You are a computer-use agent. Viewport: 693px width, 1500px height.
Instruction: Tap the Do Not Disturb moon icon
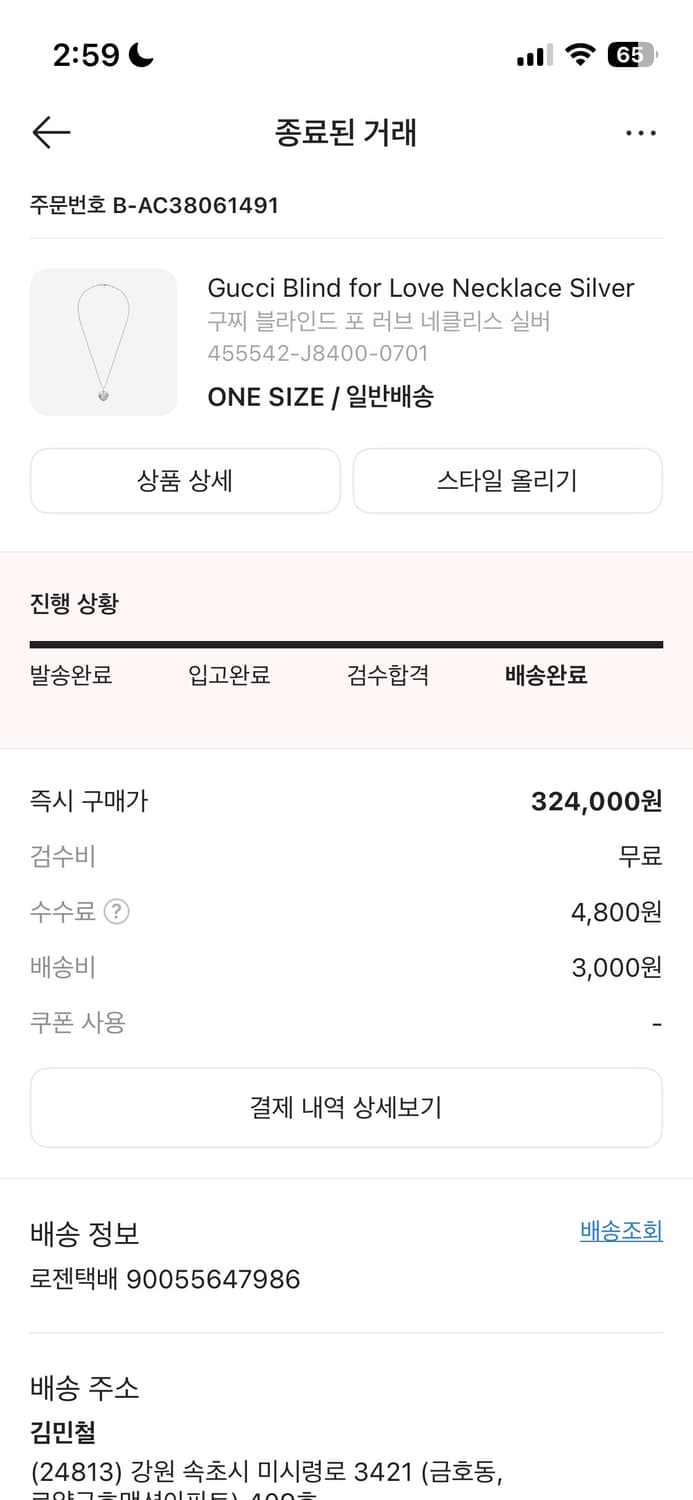click(138, 55)
